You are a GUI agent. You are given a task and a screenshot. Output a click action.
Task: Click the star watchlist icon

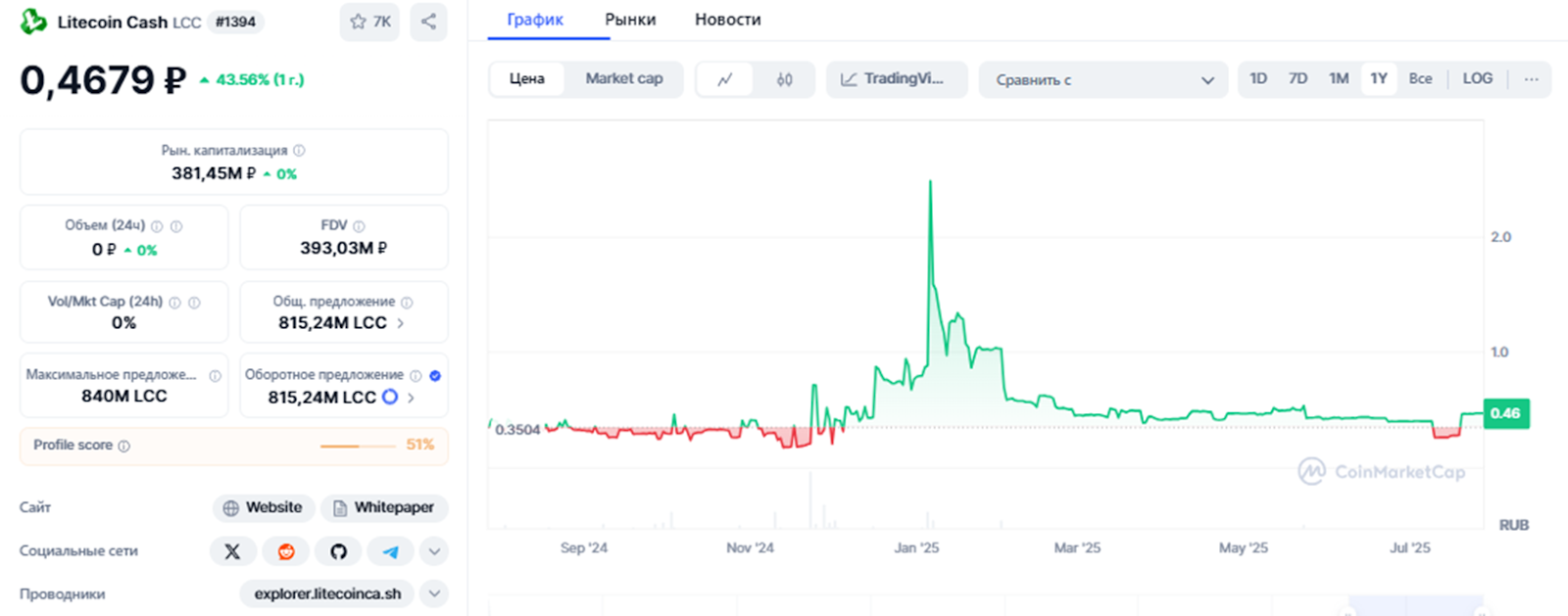(x=359, y=22)
